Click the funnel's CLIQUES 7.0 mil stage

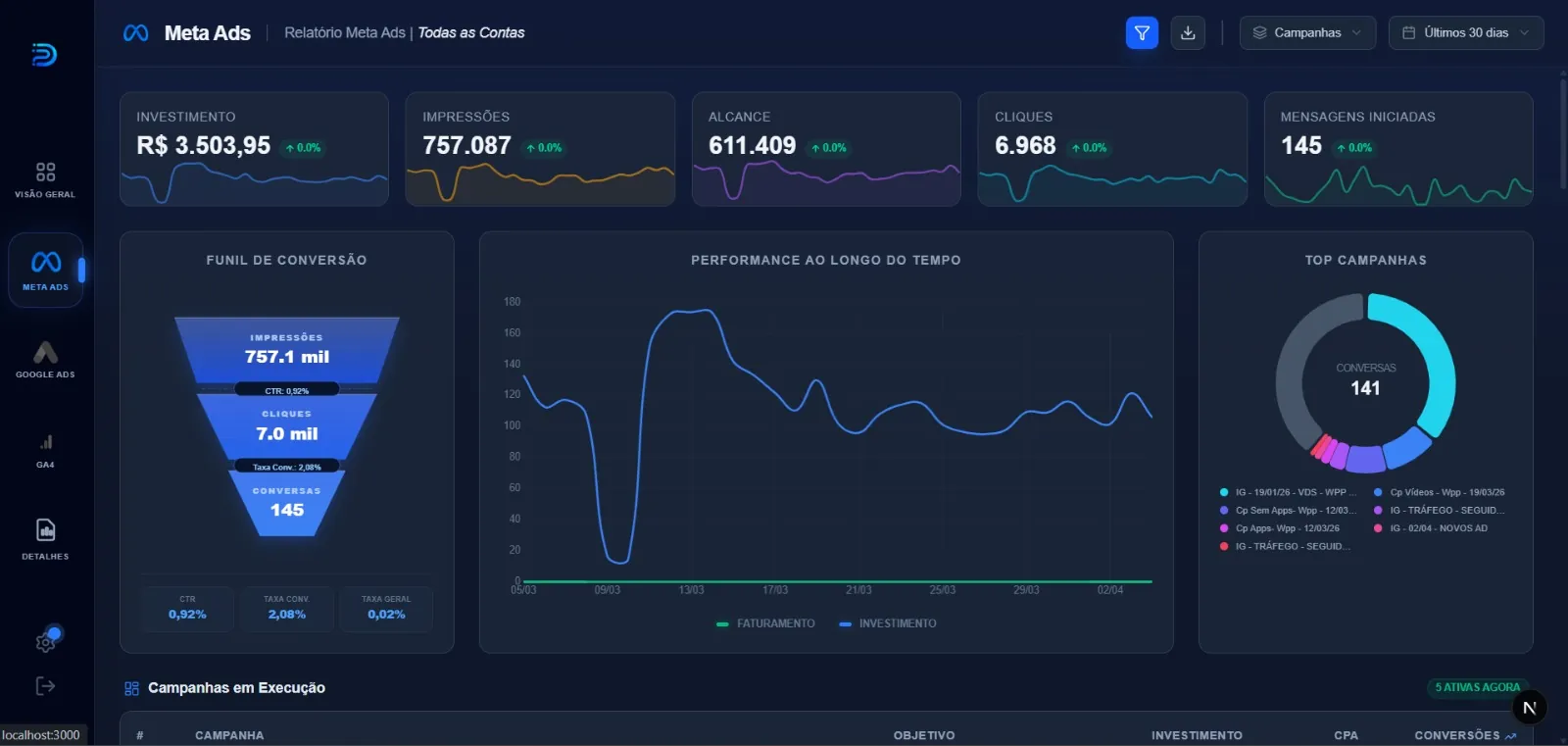pos(287,426)
